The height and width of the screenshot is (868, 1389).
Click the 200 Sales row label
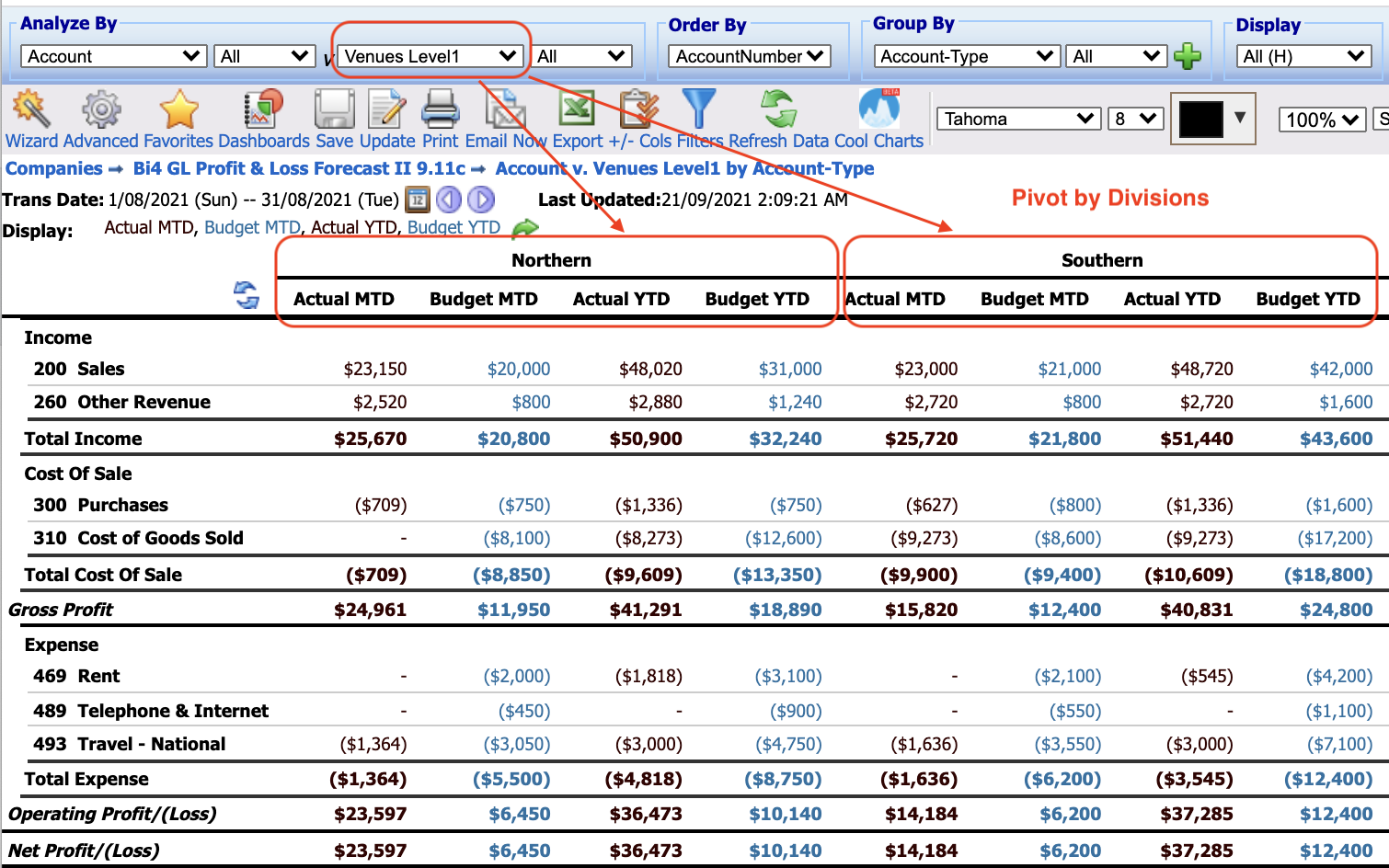click(x=79, y=369)
